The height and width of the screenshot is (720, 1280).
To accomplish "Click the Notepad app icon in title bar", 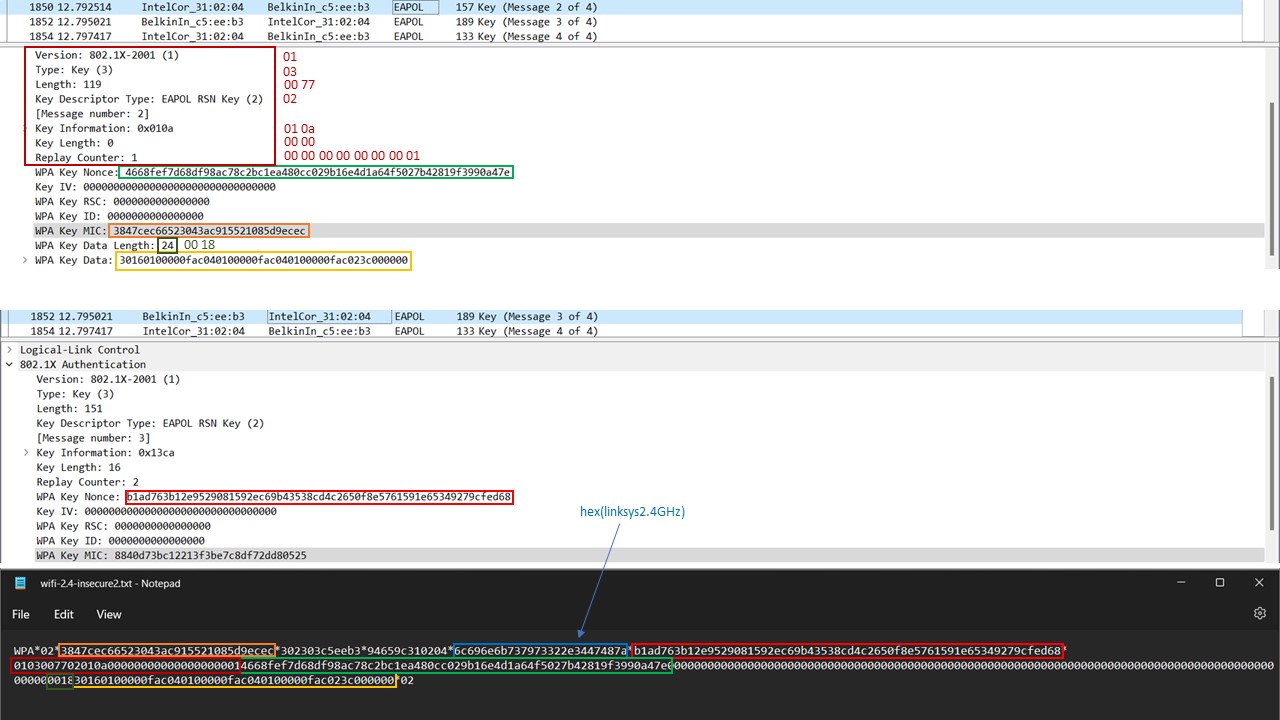I will tap(20, 583).
